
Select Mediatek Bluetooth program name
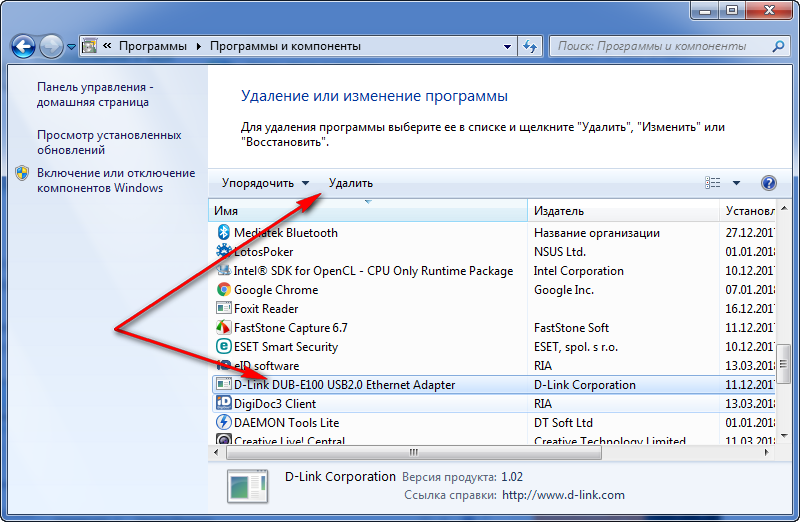[x=286, y=233]
